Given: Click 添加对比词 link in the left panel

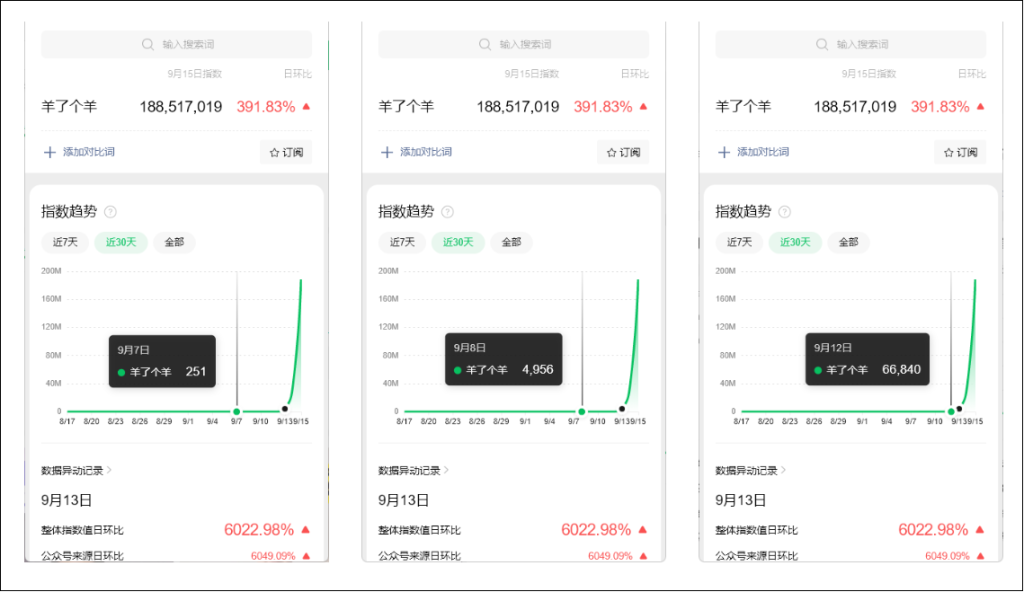Looking at the screenshot, I should coord(89,152).
